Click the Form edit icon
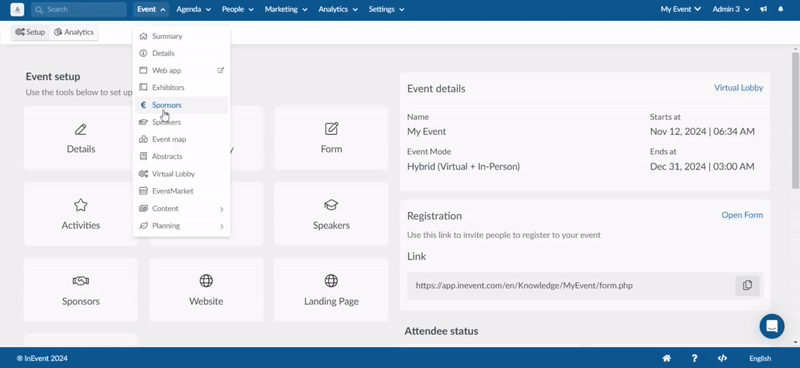Image resolution: width=800 pixels, height=368 pixels. [x=331, y=129]
